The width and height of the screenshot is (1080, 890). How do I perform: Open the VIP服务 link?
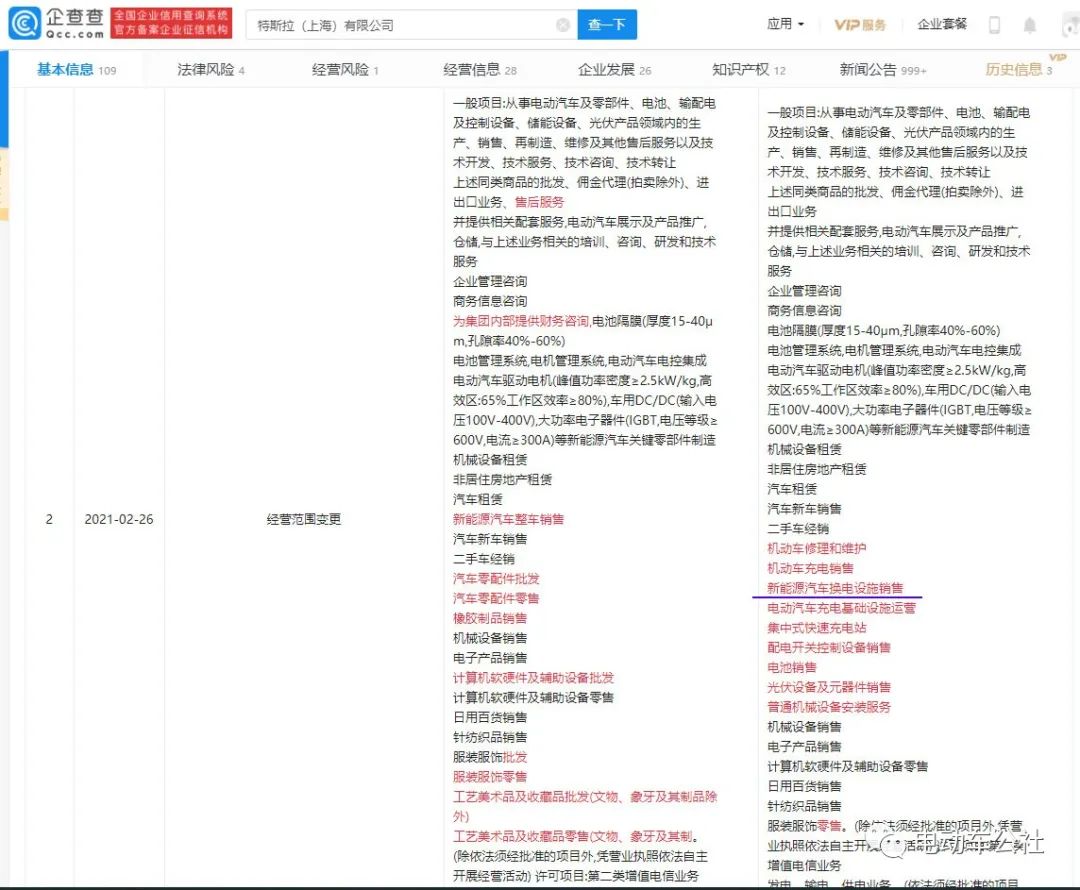[x=860, y=25]
